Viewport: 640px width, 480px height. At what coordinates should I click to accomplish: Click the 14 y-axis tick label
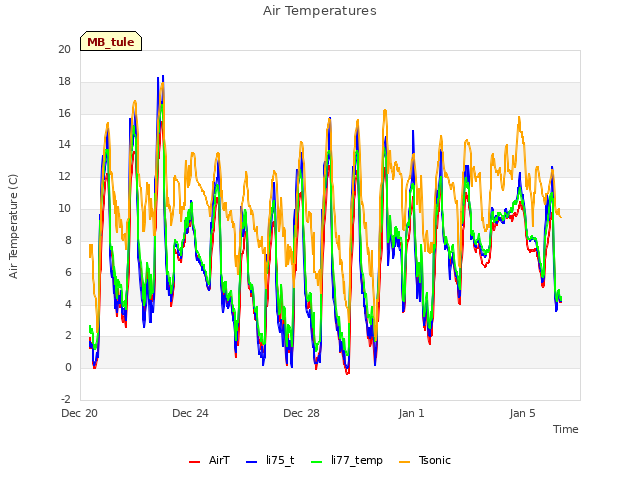[64, 144]
